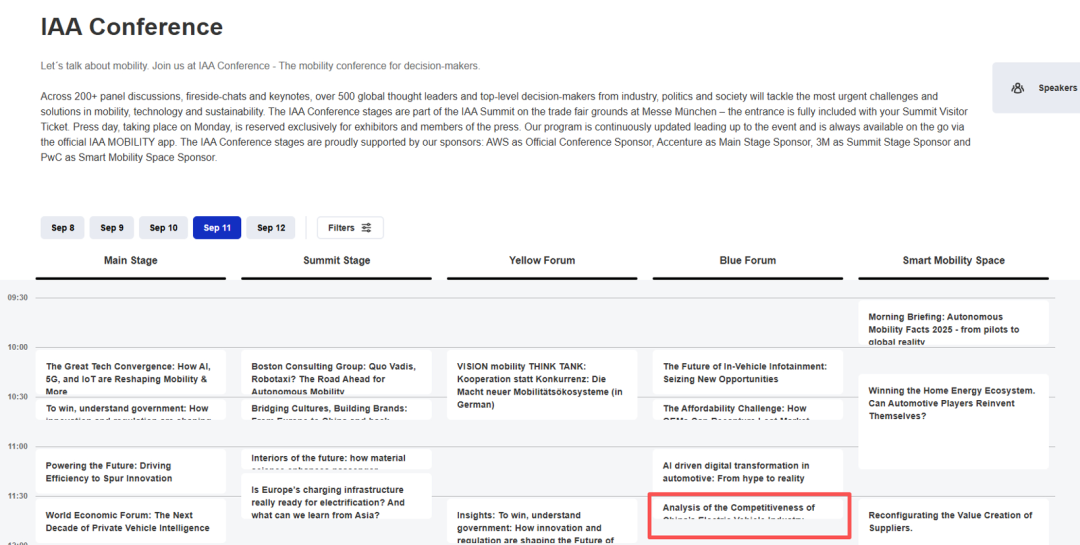
Task: Click the 11:30 time label
Action: pos(18,496)
